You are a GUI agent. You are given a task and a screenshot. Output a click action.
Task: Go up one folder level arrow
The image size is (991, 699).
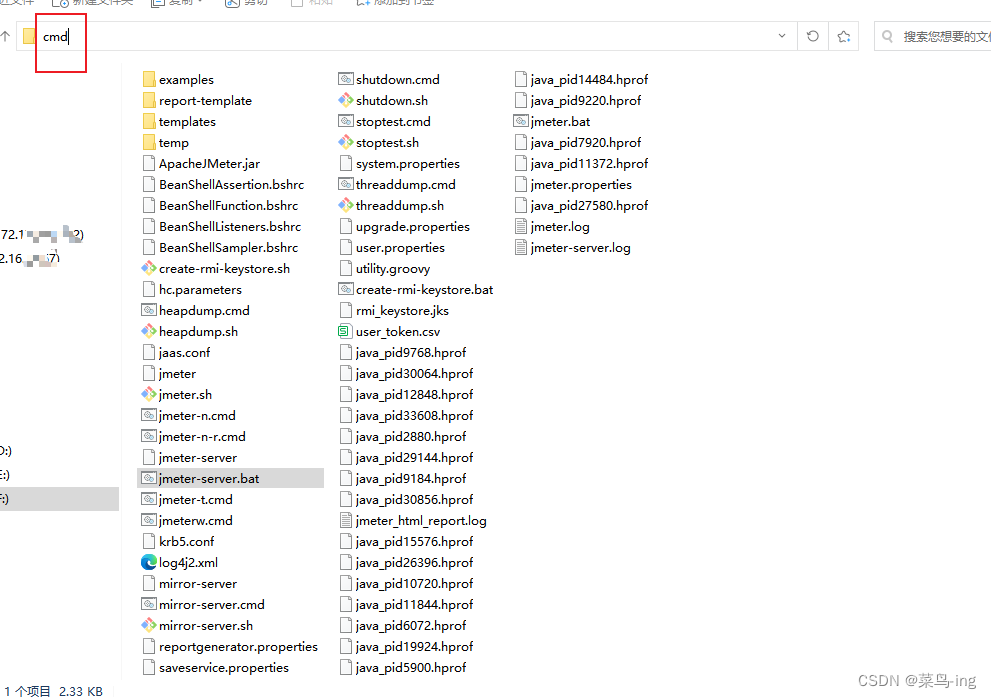tap(5, 37)
